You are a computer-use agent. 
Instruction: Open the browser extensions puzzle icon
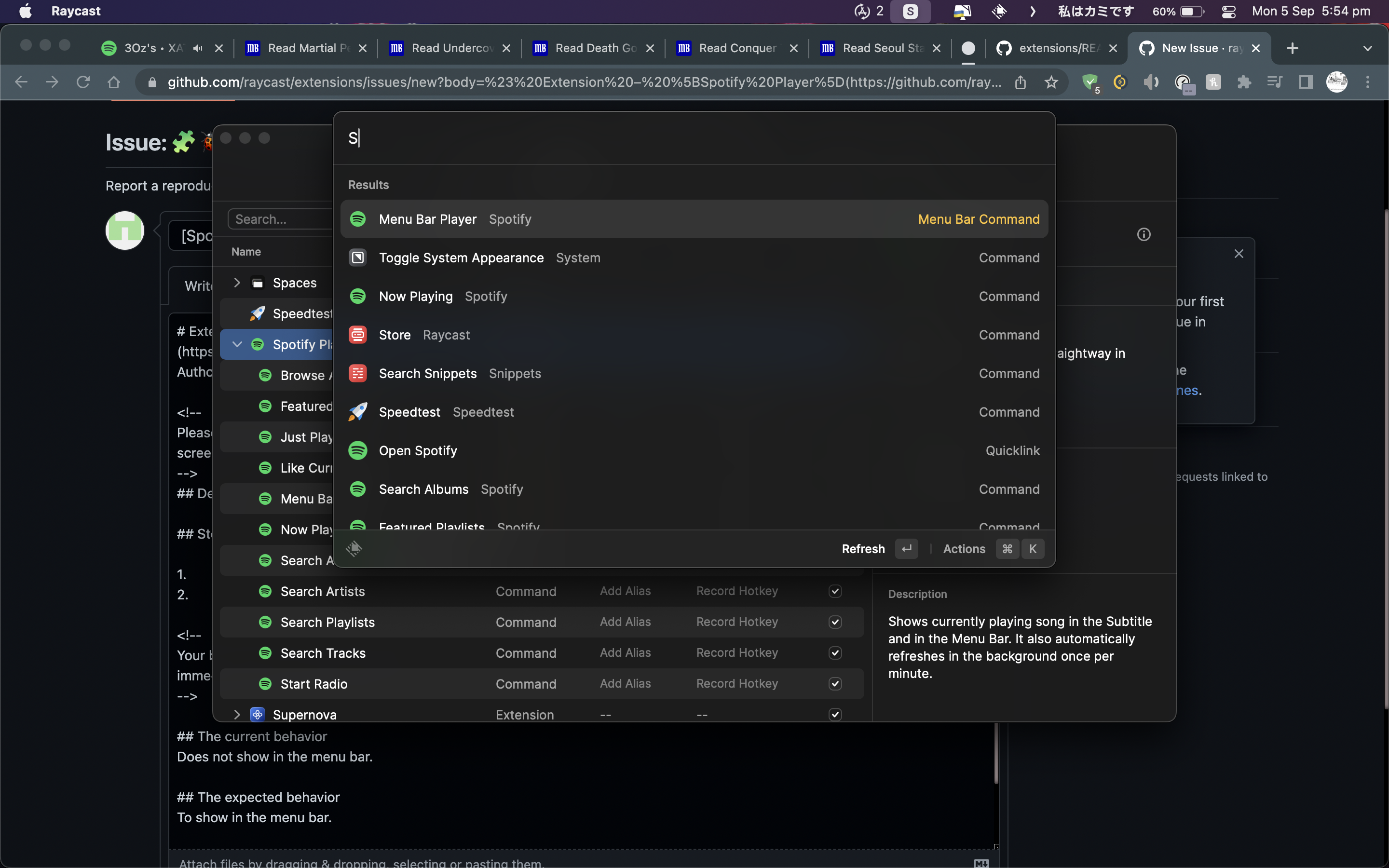click(1243, 82)
